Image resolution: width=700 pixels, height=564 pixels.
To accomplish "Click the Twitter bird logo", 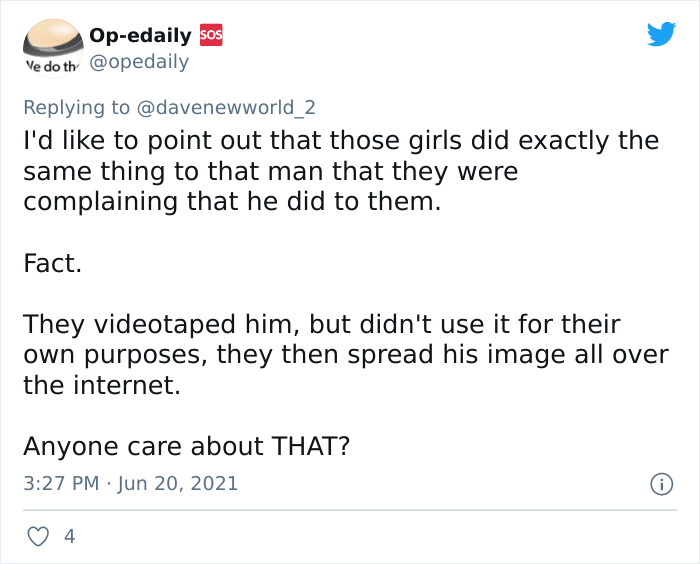I will tap(661, 35).
